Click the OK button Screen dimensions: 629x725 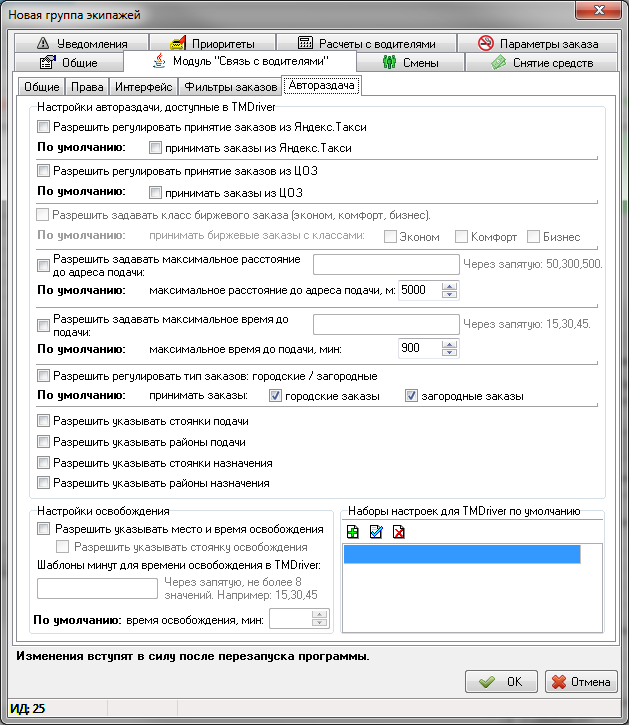[x=500, y=682]
